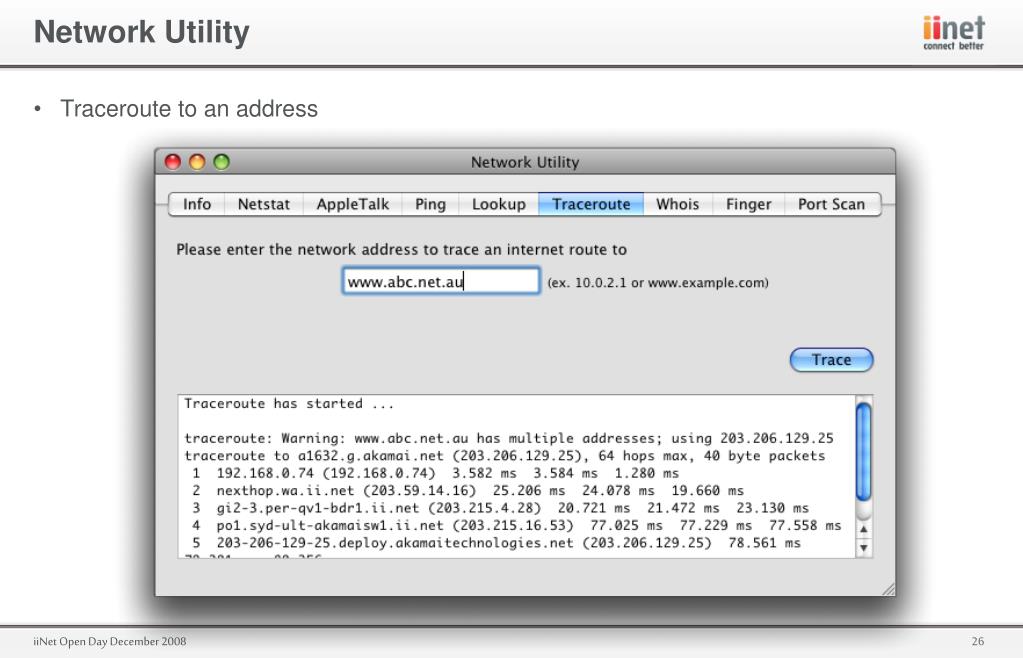Minimize window with yellow button
Screen dimensions: 1023x658
click(x=197, y=162)
